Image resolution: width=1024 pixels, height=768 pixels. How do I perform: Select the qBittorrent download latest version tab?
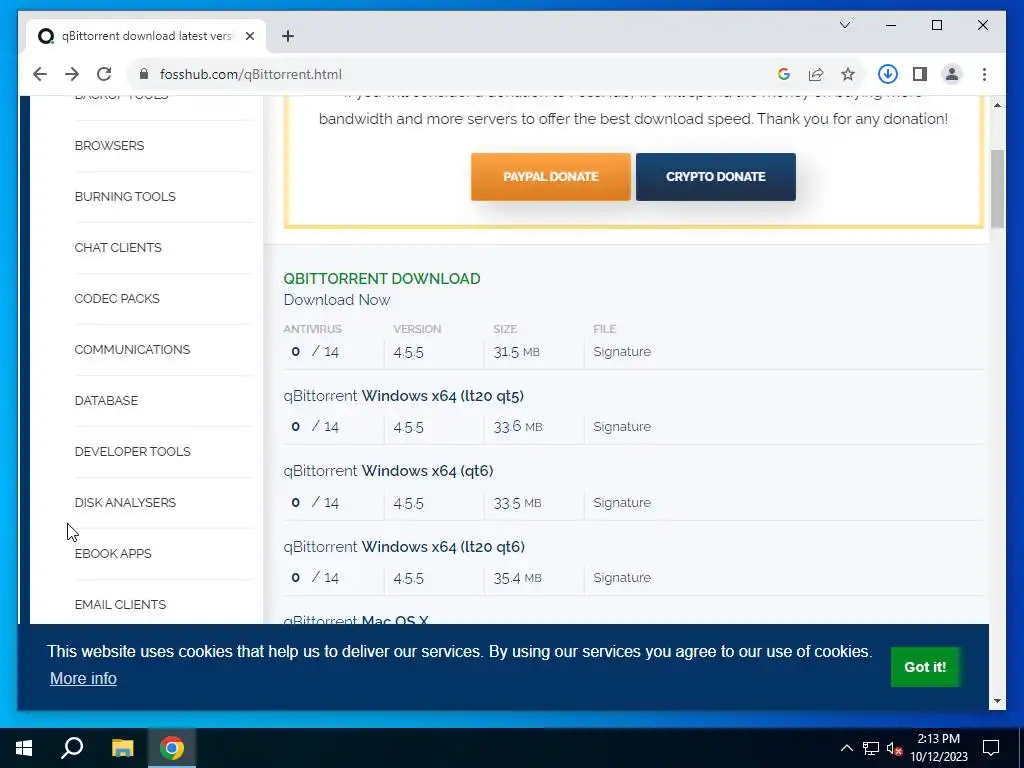[146, 36]
